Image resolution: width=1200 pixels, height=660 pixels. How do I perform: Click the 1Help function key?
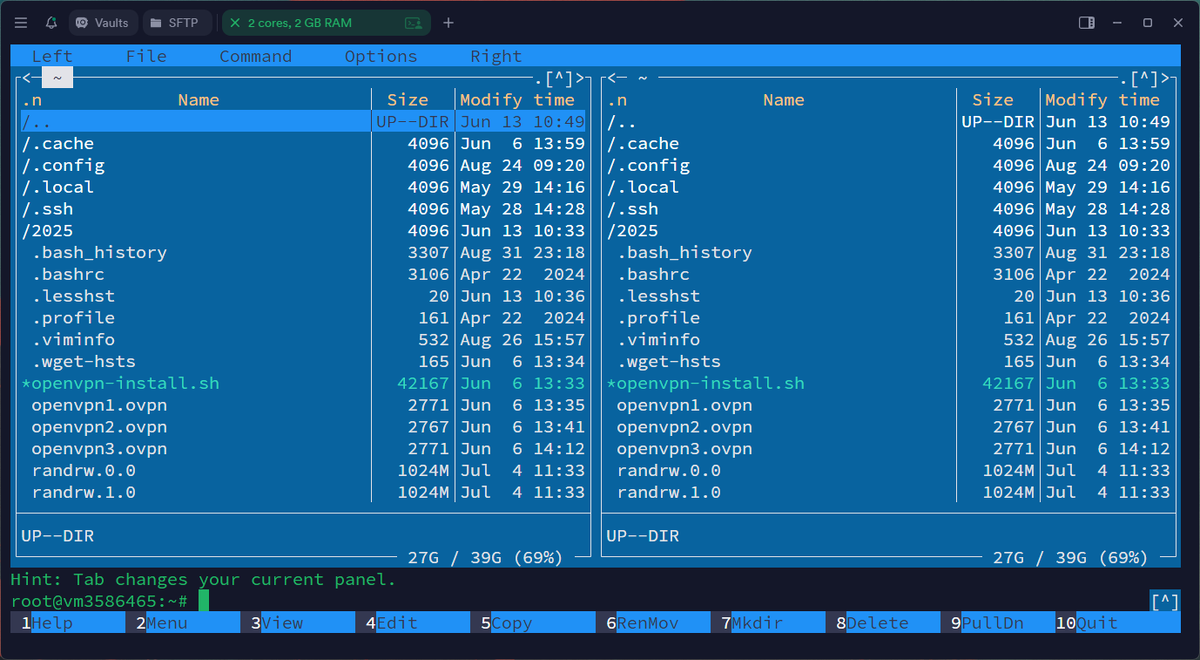click(x=68, y=623)
